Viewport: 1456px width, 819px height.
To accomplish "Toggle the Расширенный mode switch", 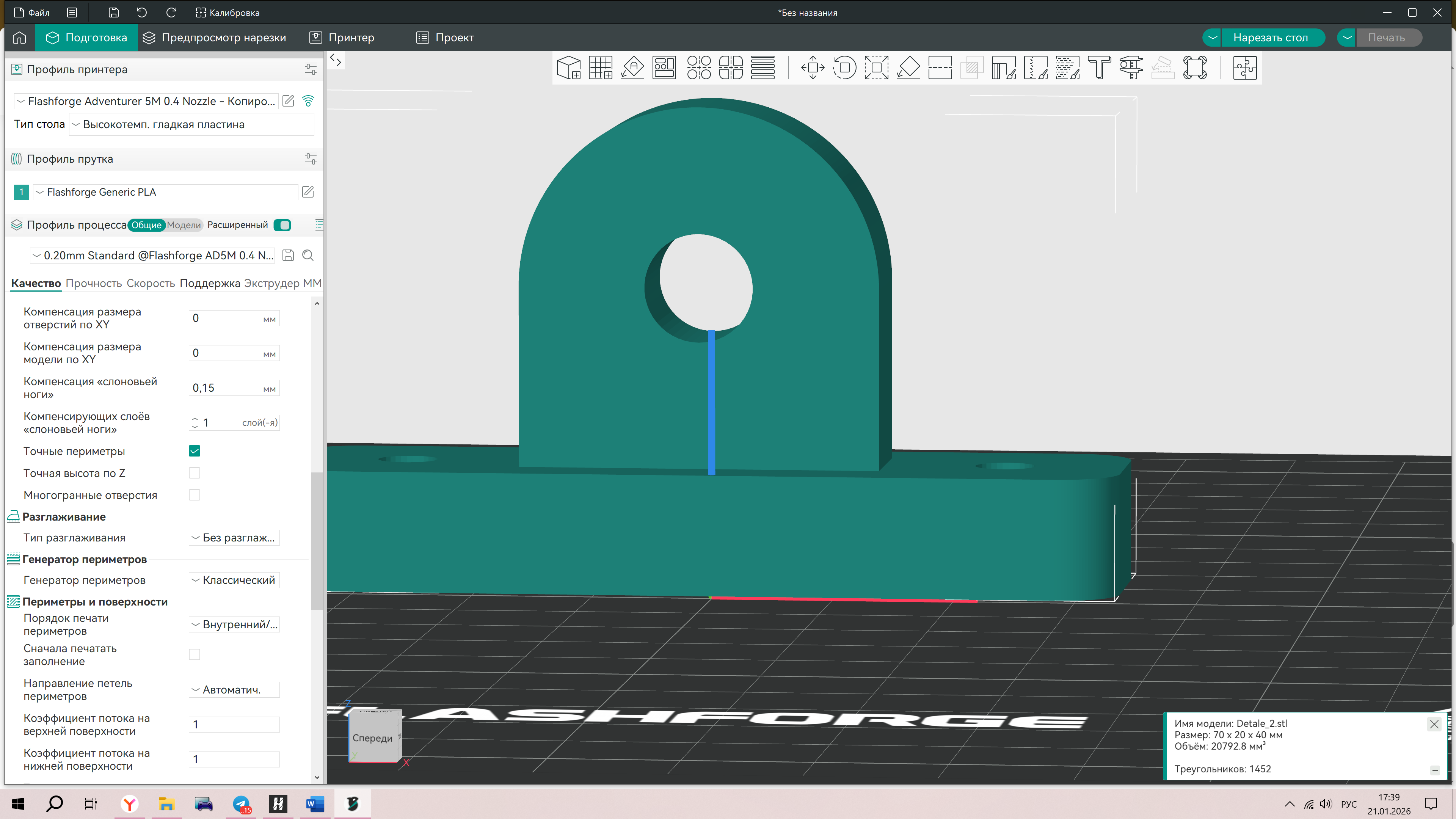I will 282,225.
